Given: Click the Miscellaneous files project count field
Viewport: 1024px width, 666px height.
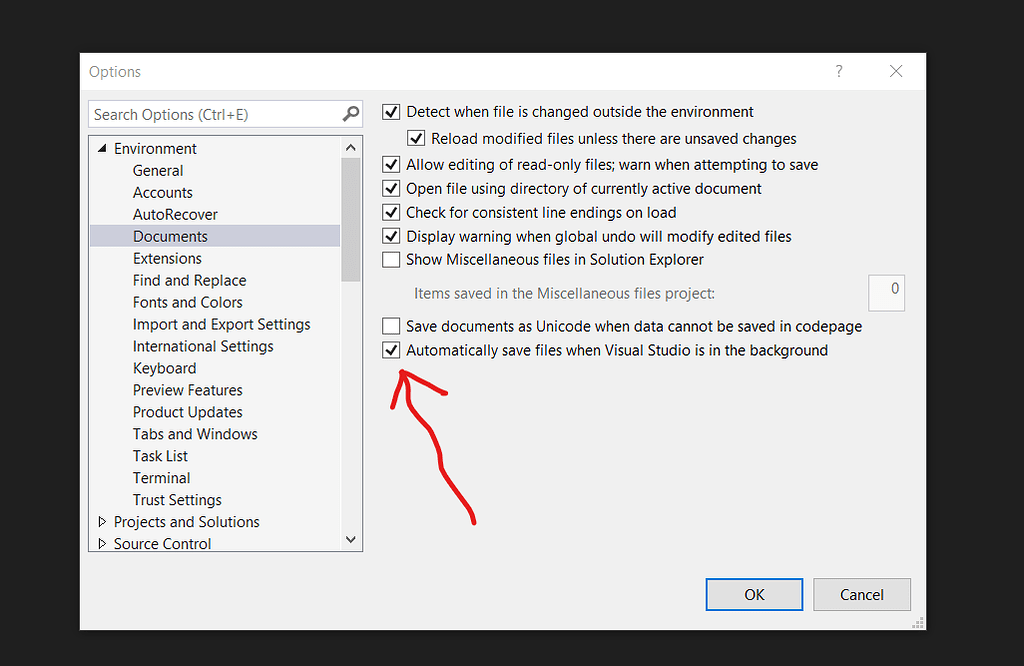Looking at the screenshot, I should (x=886, y=292).
